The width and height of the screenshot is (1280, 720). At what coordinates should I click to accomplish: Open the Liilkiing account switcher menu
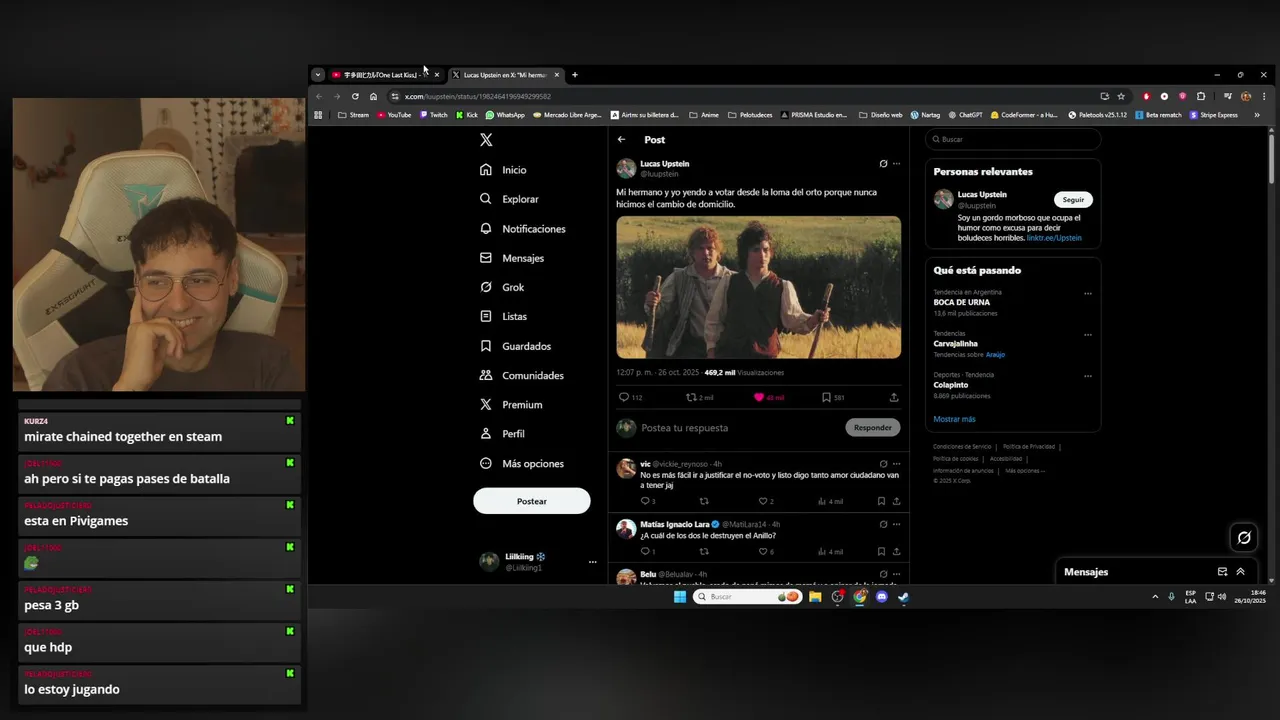[x=538, y=562]
